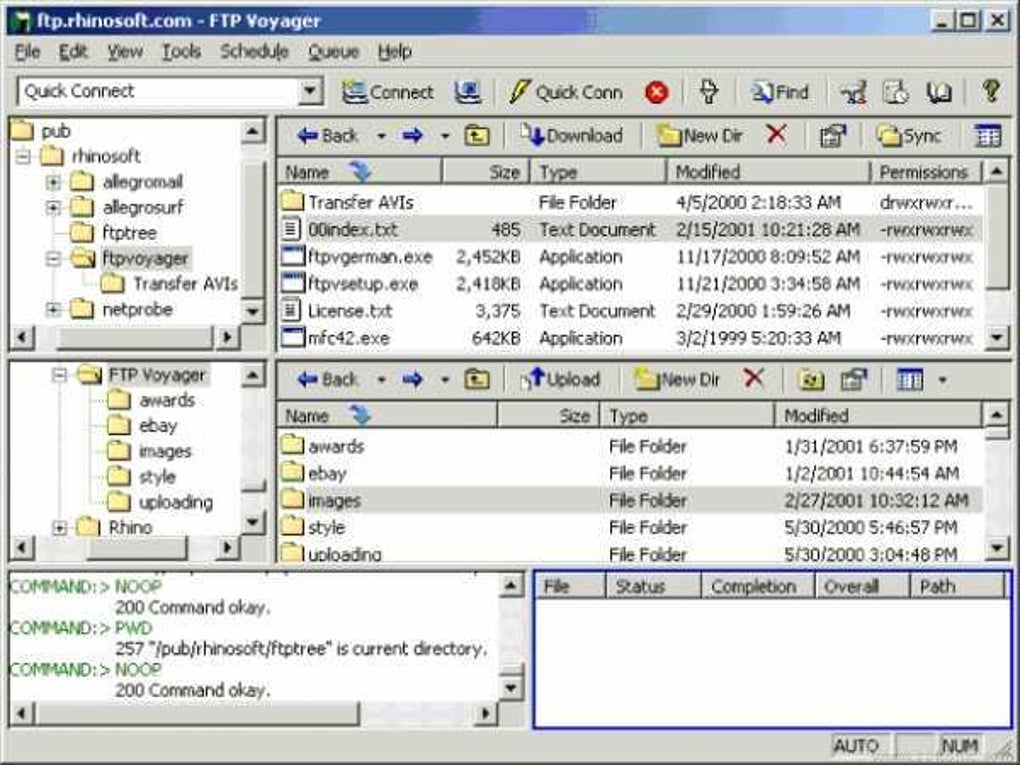Open the Queue menu

[334, 51]
